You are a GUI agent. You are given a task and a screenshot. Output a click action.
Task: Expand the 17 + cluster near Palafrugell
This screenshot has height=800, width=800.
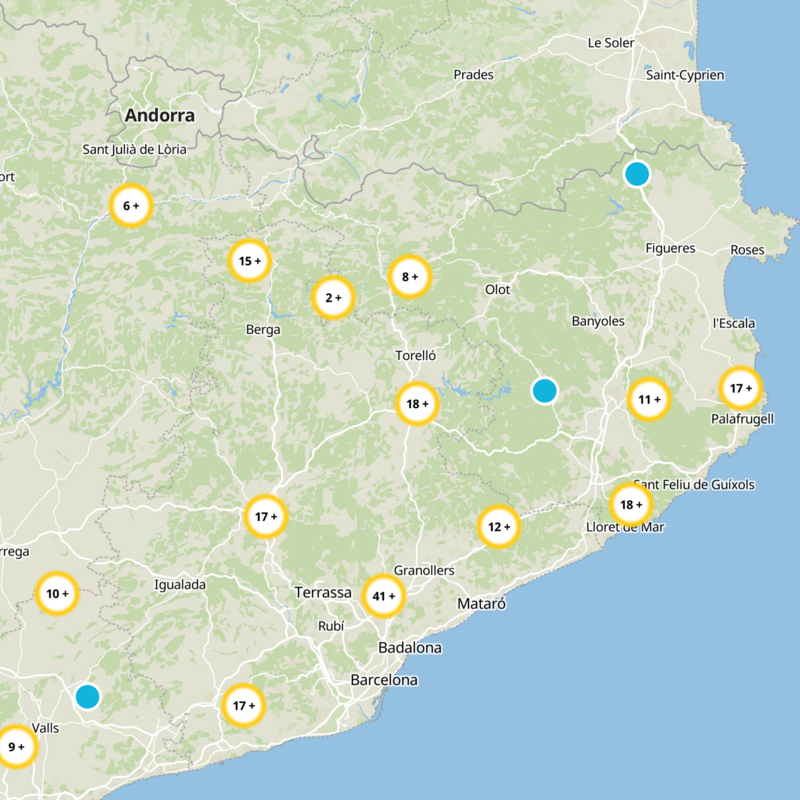point(741,388)
